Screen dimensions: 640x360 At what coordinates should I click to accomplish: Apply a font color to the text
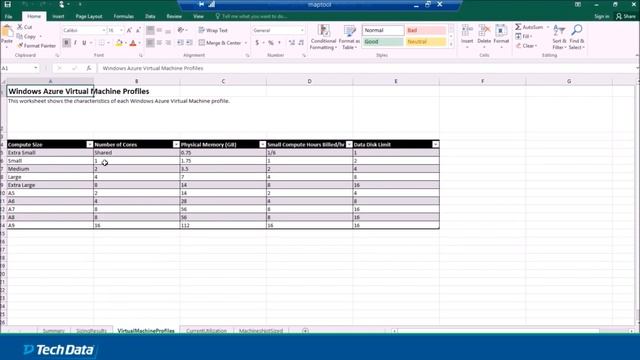click(133, 43)
